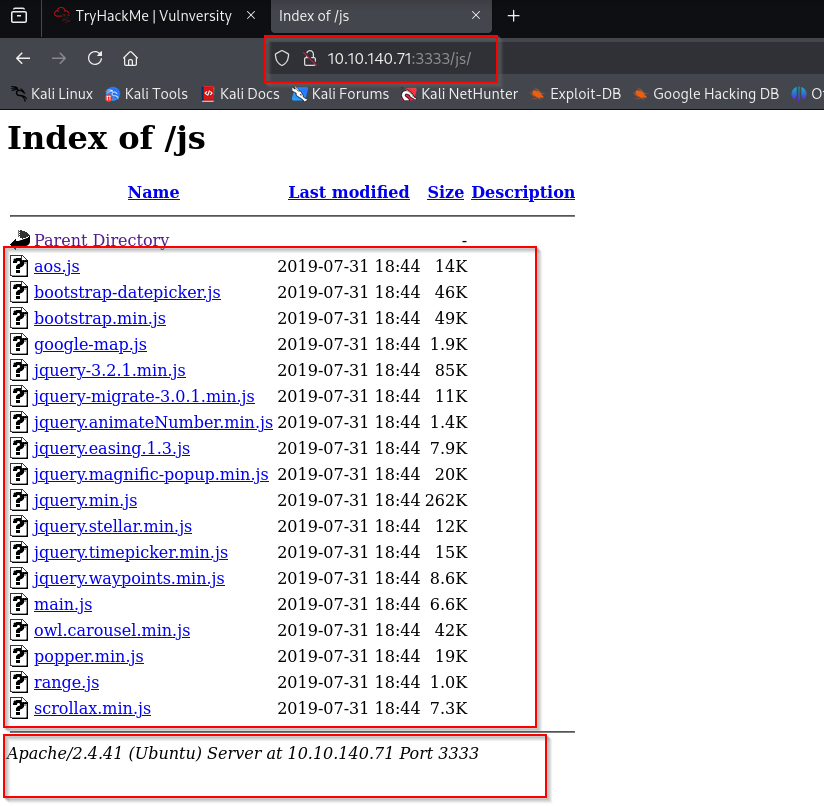Click the file icon next to aos.js
This screenshot has height=806, width=824.
19,266
